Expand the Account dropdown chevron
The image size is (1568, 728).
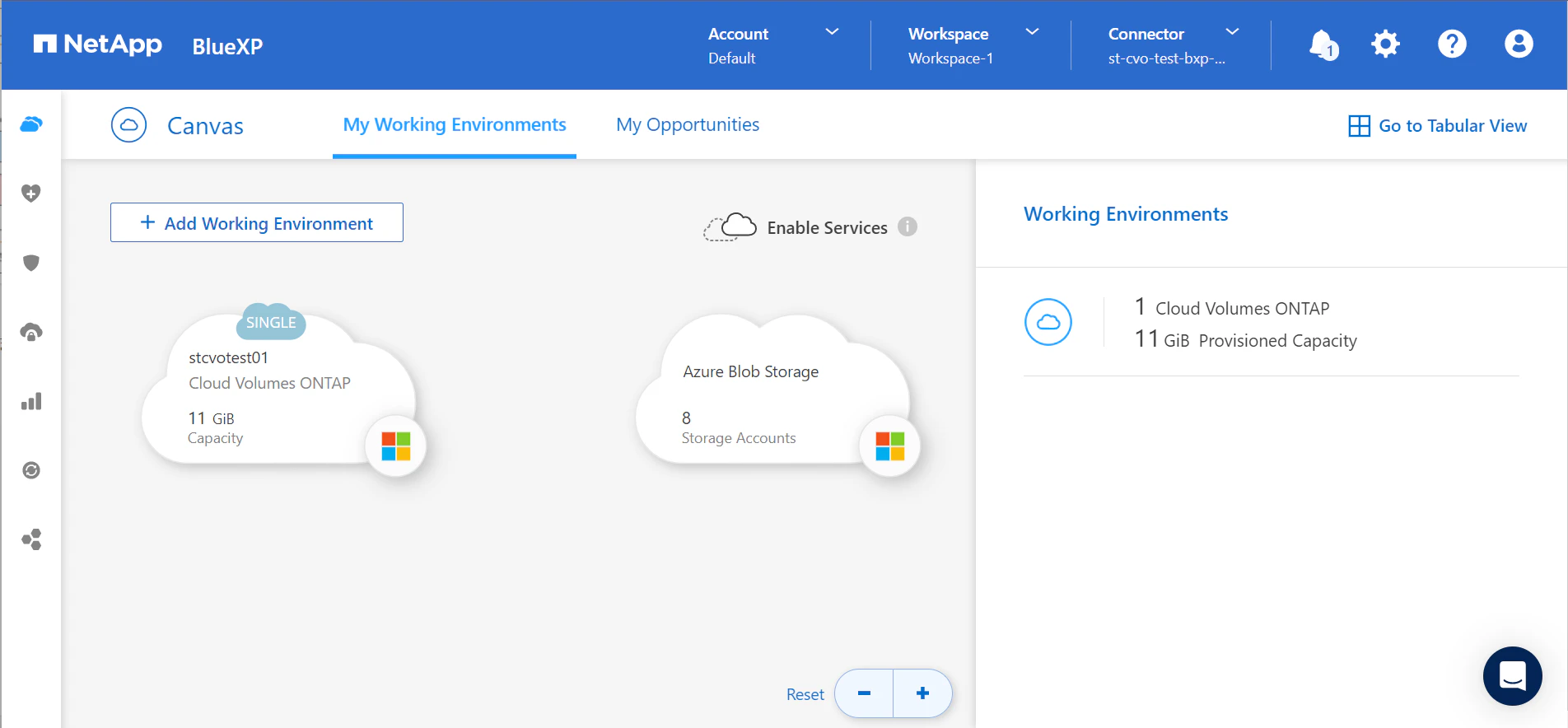833,32
